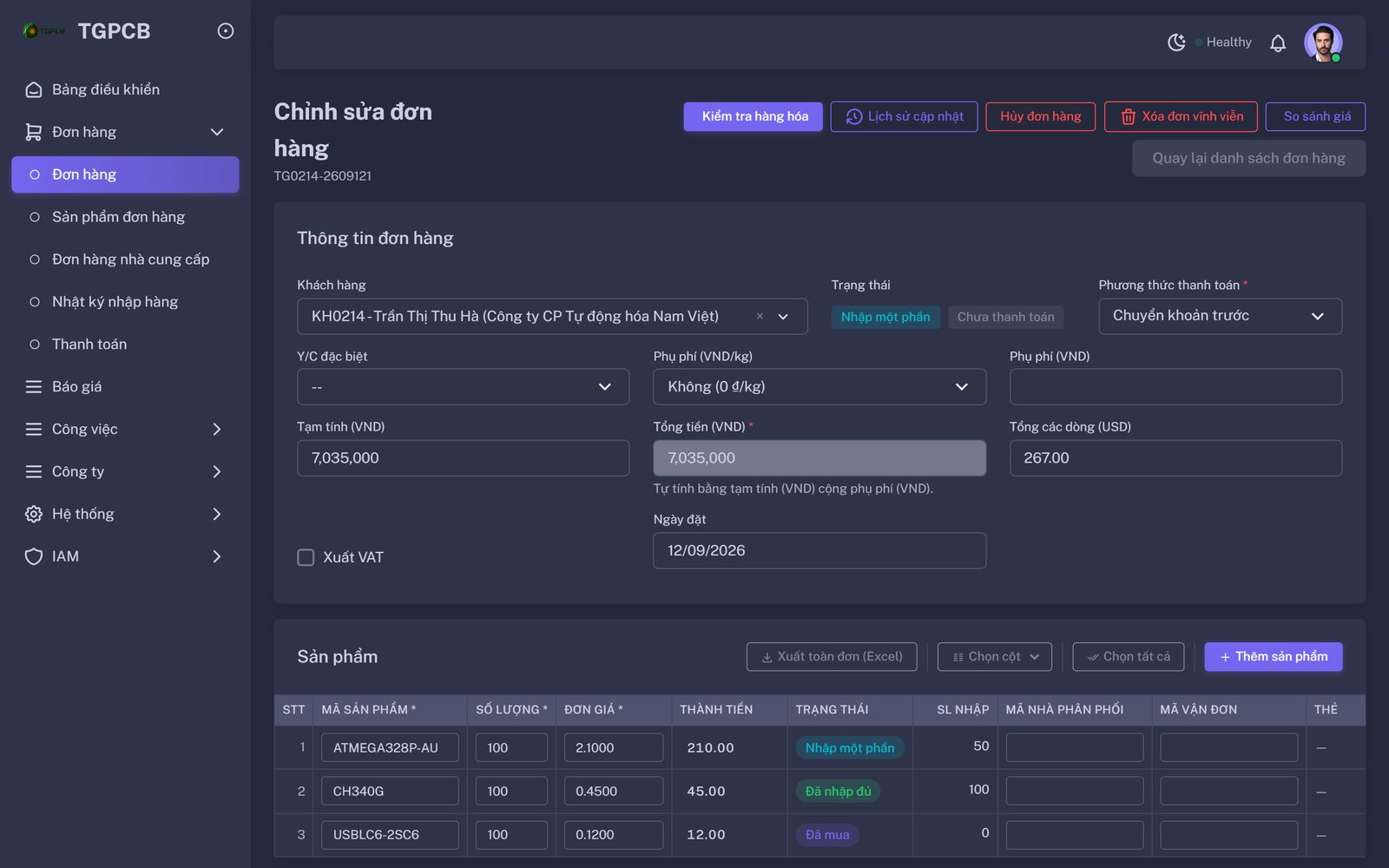Viewport: 1389px width, 868px height.
Task: Click the download icon in Xuất toàn đơn
Action: (767, 657)
